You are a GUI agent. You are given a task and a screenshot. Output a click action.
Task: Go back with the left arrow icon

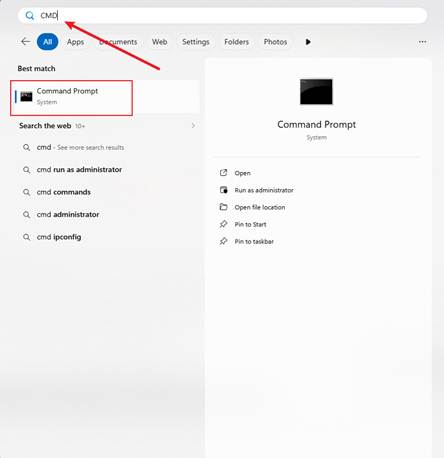pos(25,42)
